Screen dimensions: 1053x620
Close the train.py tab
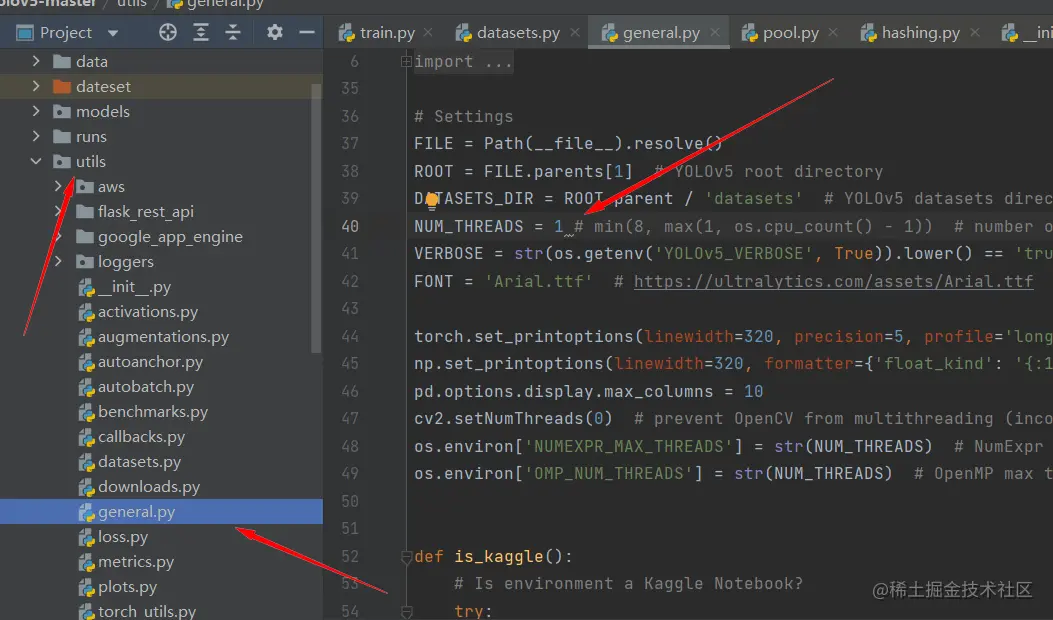[428, 32]
